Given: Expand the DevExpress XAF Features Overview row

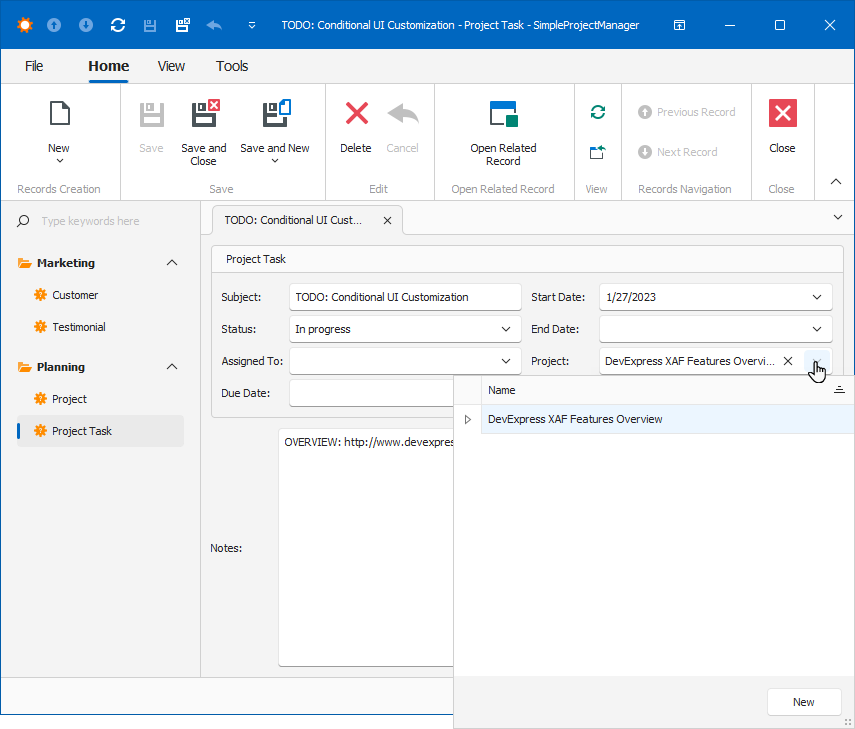Looking at the screenshot, I should [467, 419].
